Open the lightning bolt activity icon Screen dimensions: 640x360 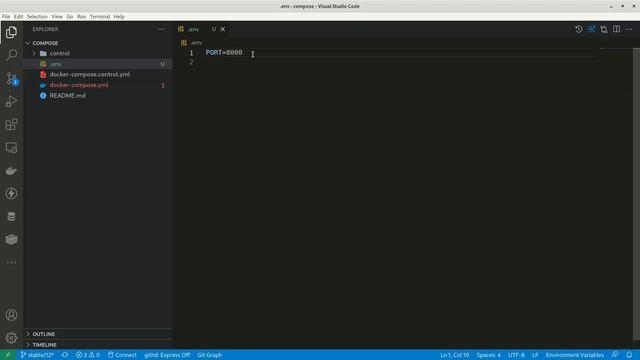11,193
